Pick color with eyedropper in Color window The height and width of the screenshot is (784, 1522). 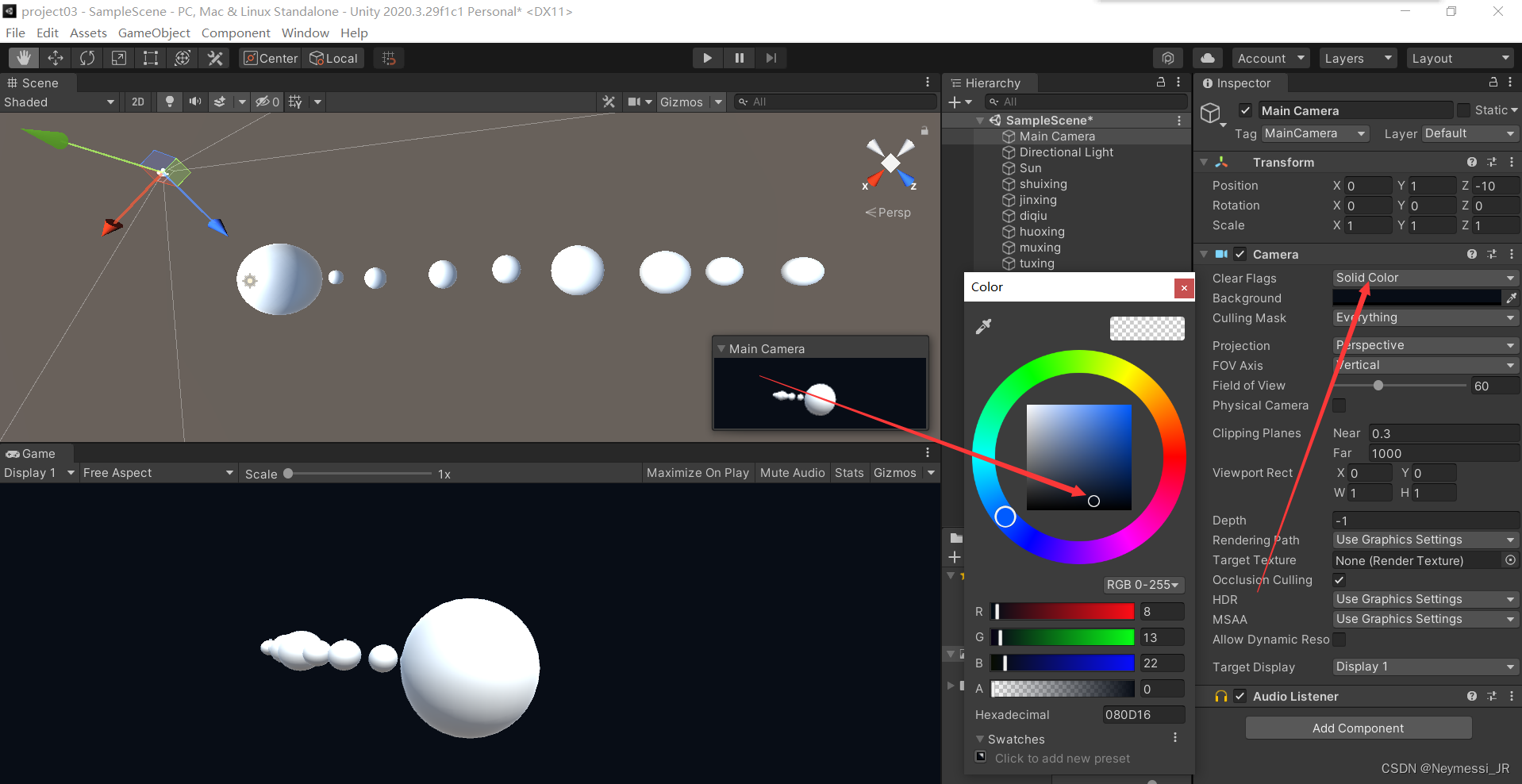(x=984, y=326)
